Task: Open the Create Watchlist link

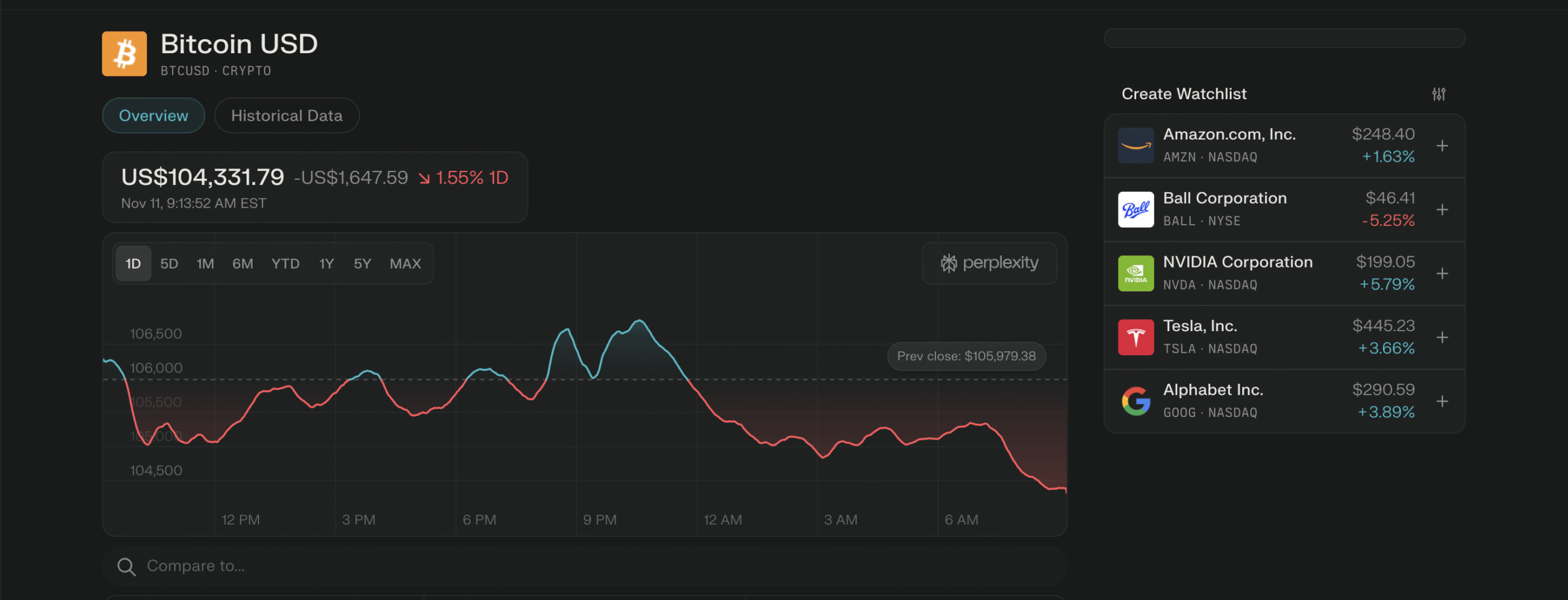Action: point(1183,94)
